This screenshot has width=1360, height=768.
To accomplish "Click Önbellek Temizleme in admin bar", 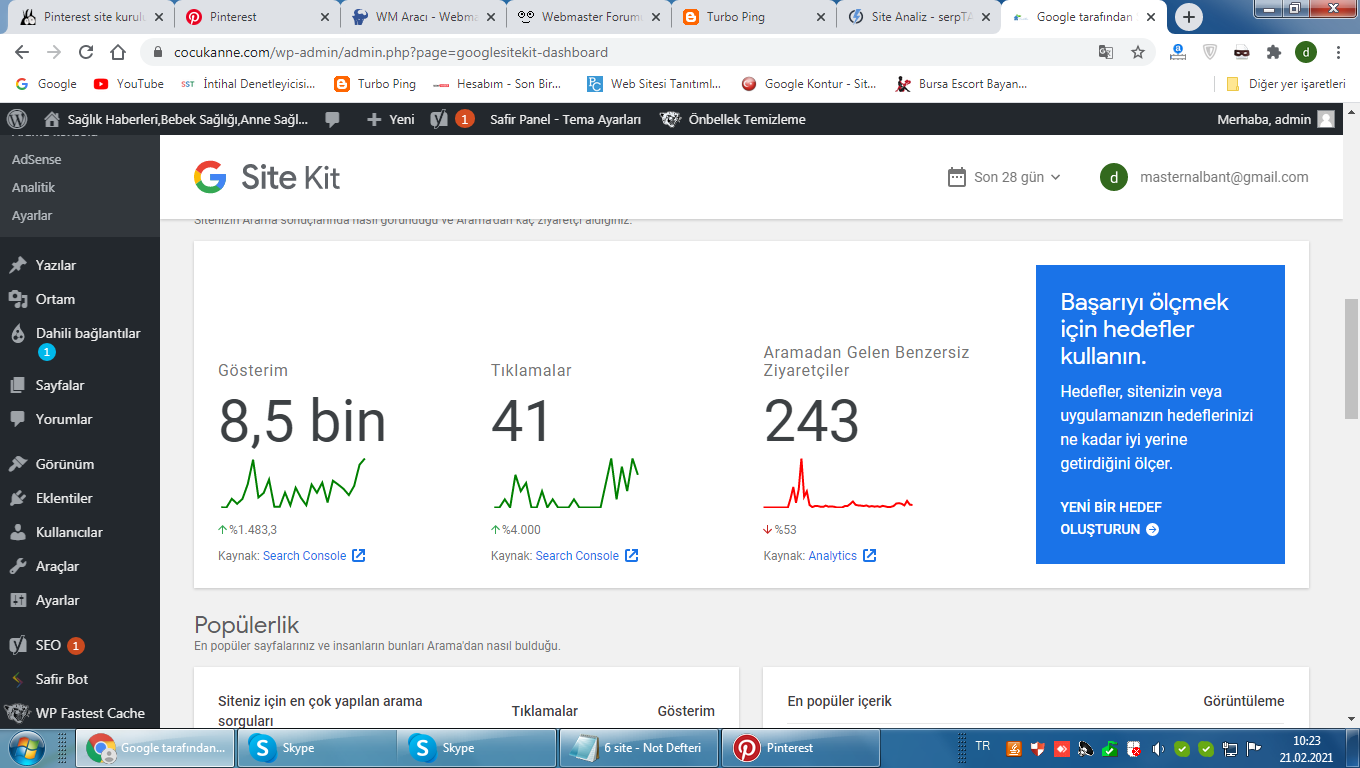I will click(x=733, y=119).
